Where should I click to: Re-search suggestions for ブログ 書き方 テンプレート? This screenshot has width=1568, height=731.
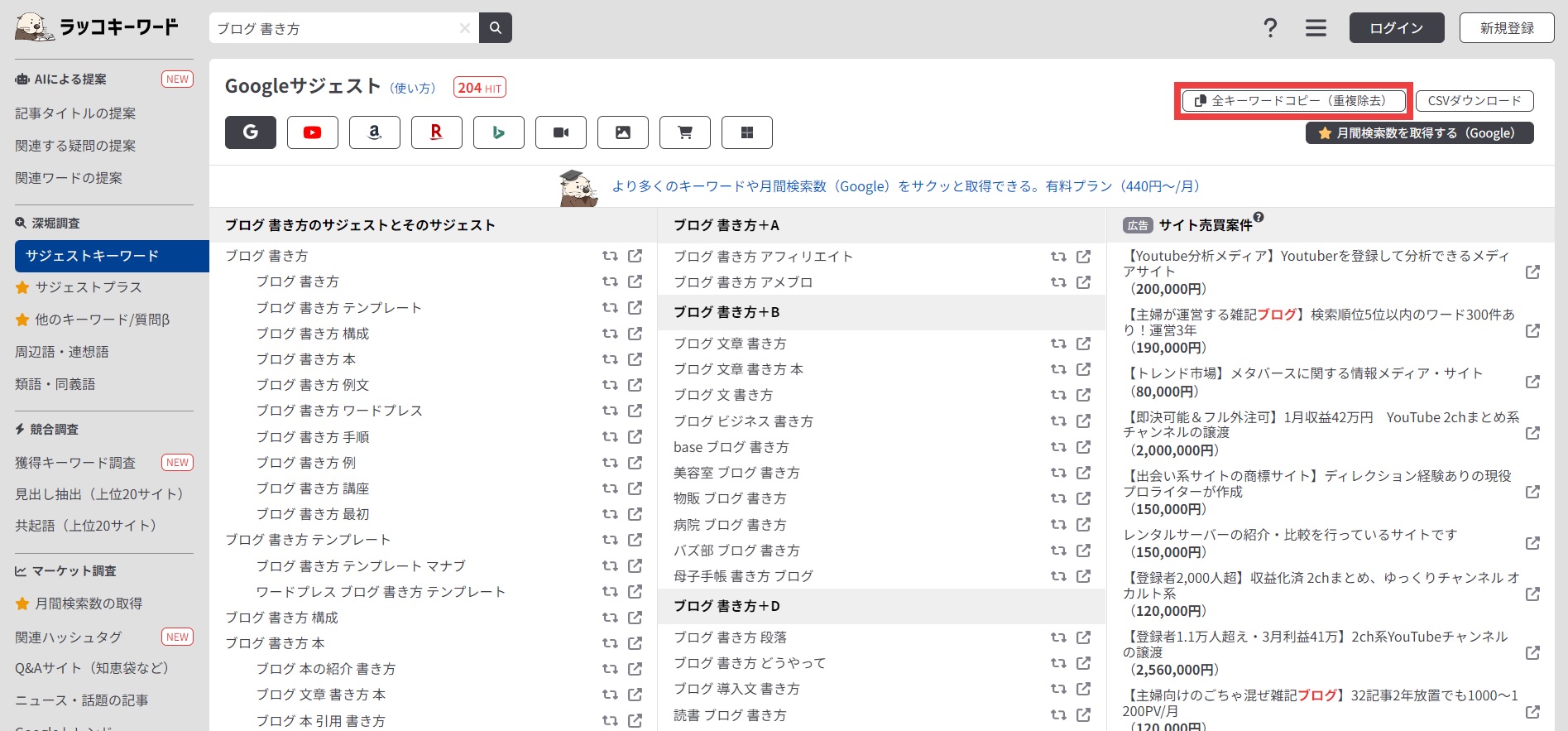[x=610, y=308]
